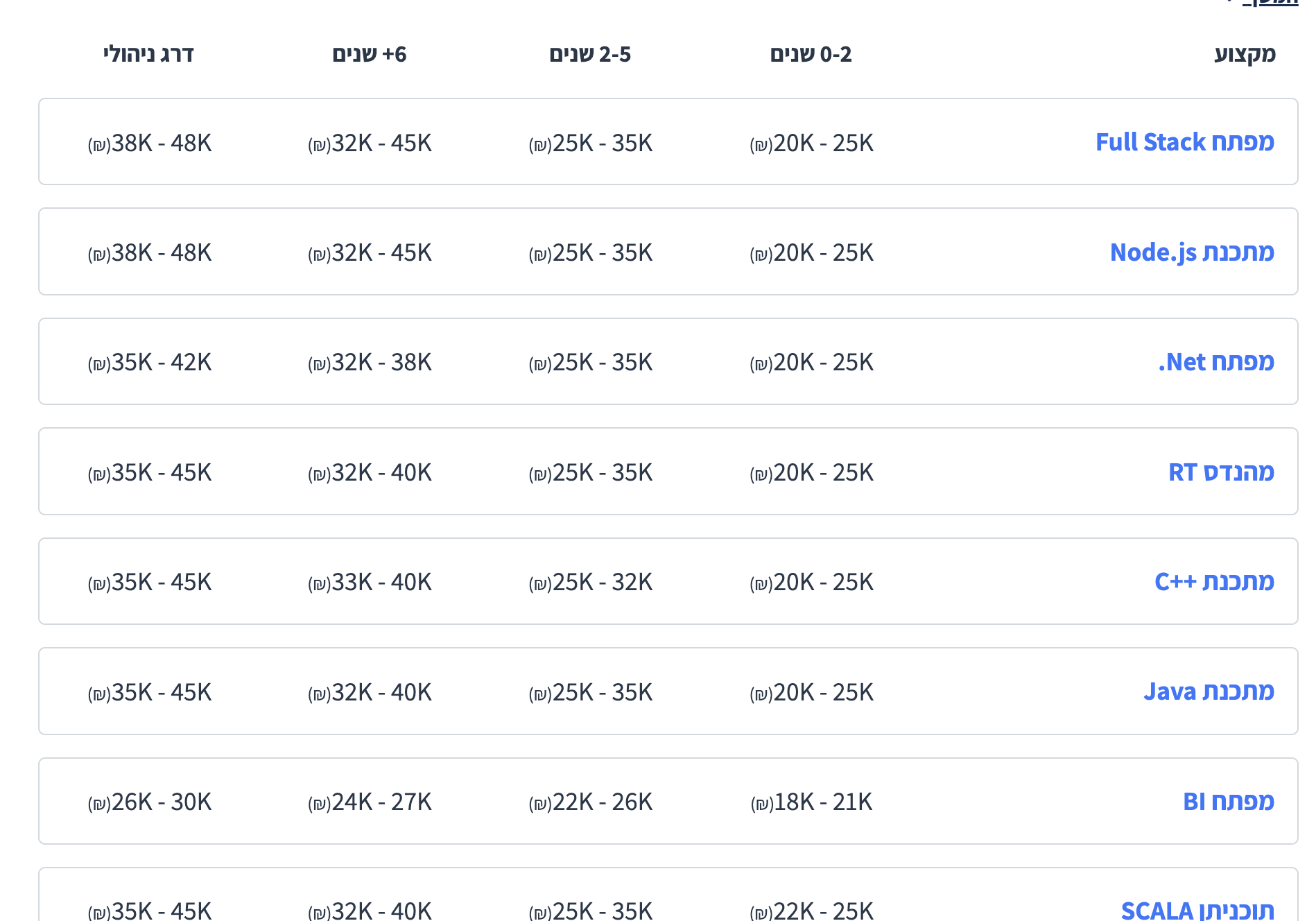Viewport: 1316px width, 921px height.
Task: Open the Node.js programmer link
Action: pyautogui.click(x=1191, y=252)
